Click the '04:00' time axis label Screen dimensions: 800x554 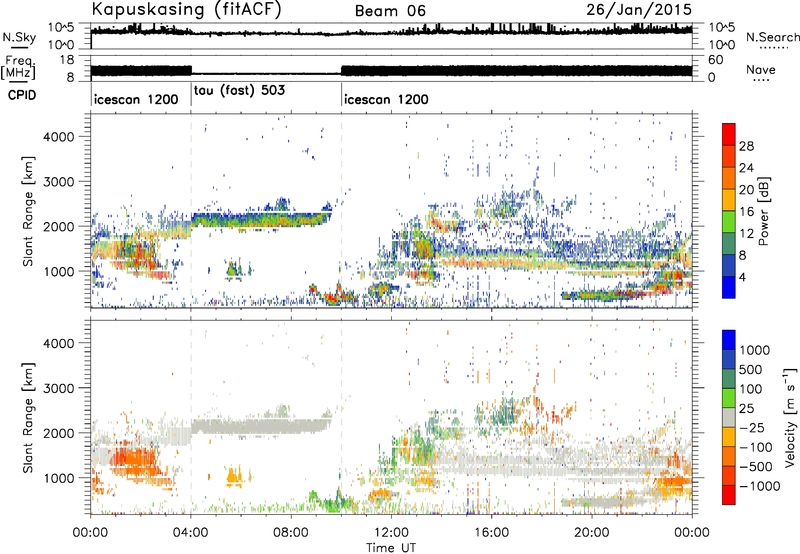(190, 533)
